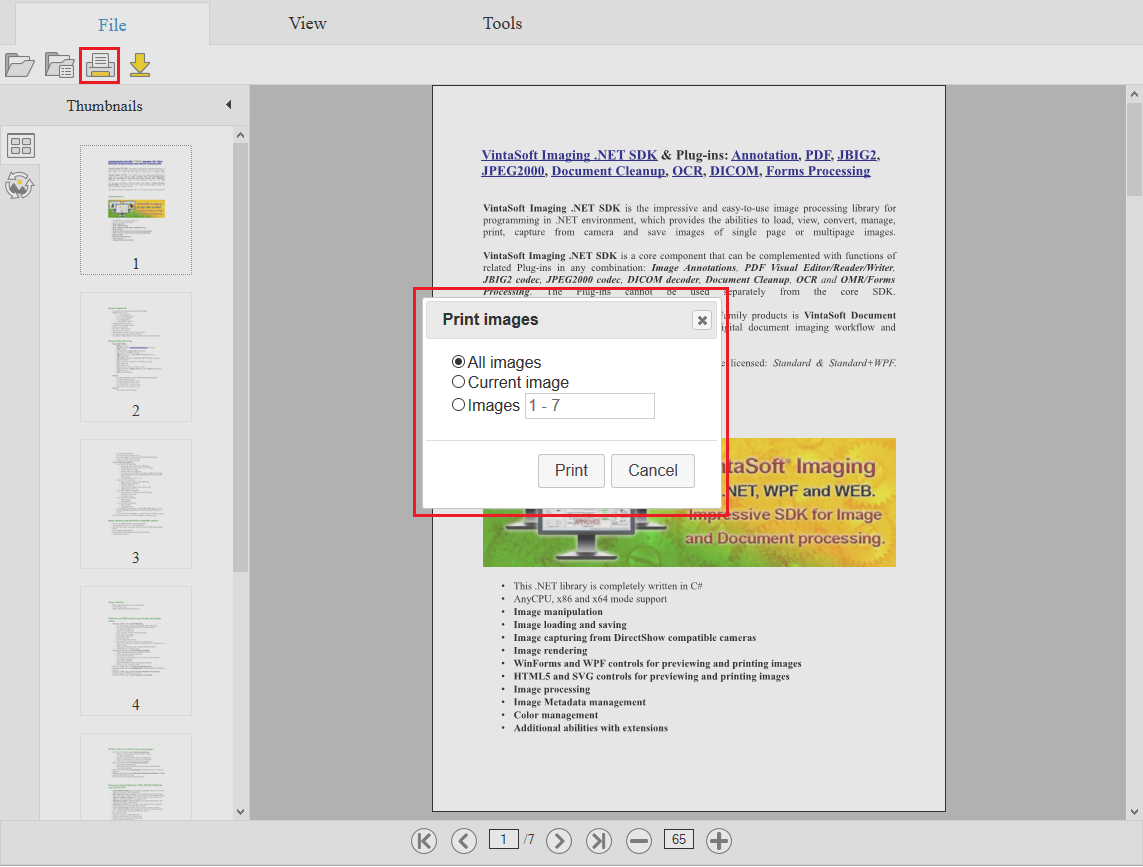Click the 'Image manipulation' bullet text

pos(558,612)
